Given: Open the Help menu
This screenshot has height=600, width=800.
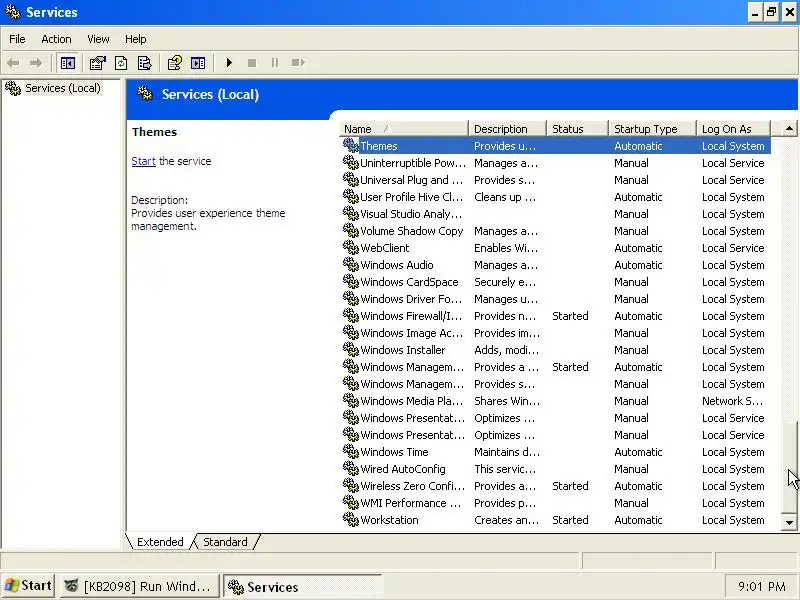Looking at the screenshot, I should [135, 39].
